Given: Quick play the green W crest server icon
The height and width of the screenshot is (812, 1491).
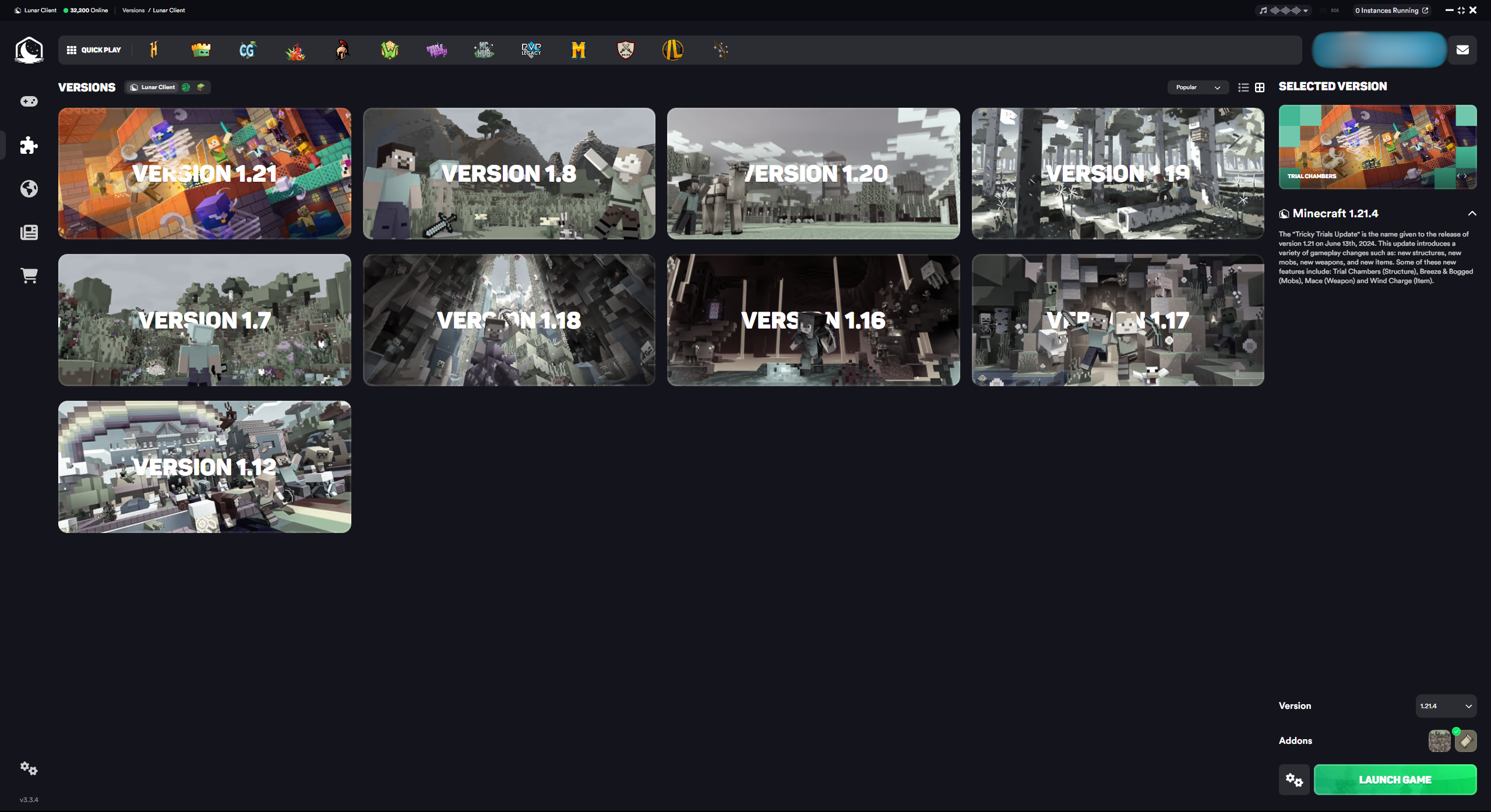Looking at the screenshot, I should 390,50.
